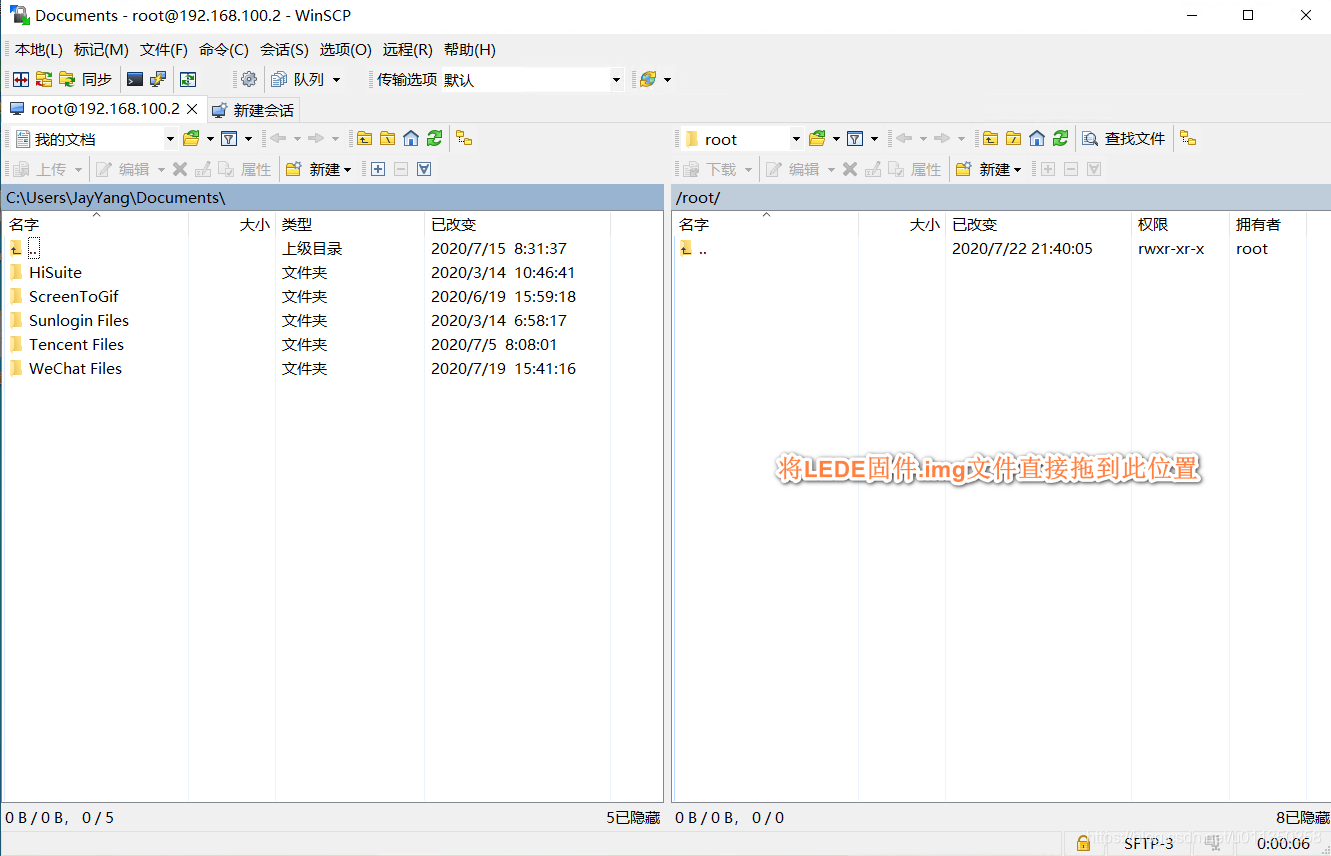Go to remote parent directory icon
This screenshot has height=856, width=1331.
point(991,139)
